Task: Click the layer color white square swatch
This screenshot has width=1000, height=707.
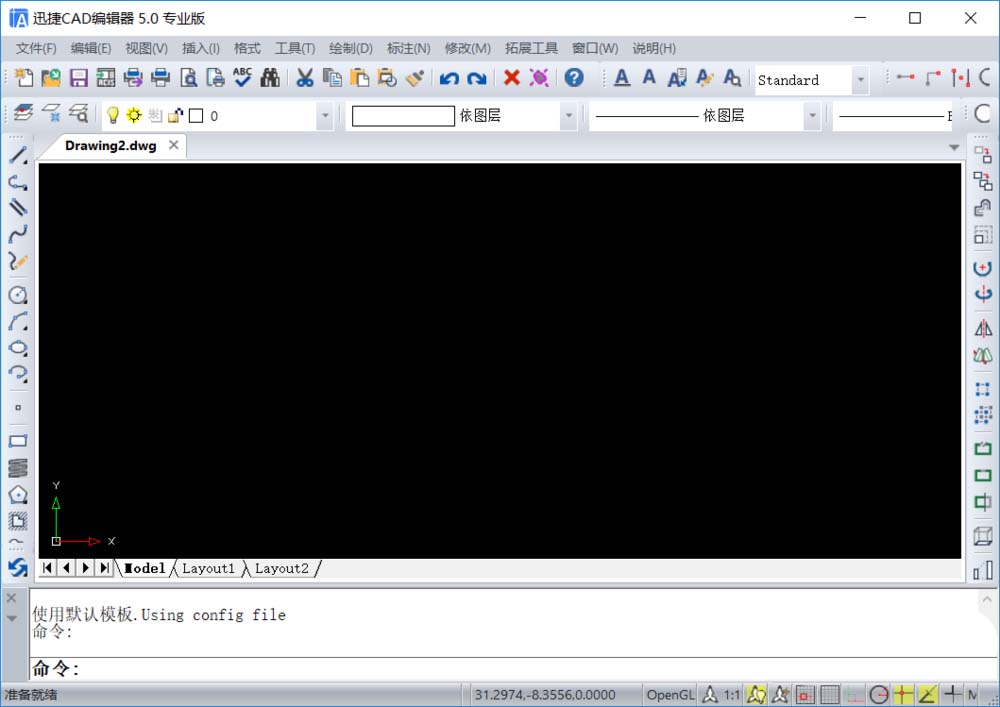Action: pyautogui.click(x=196, y=115)
